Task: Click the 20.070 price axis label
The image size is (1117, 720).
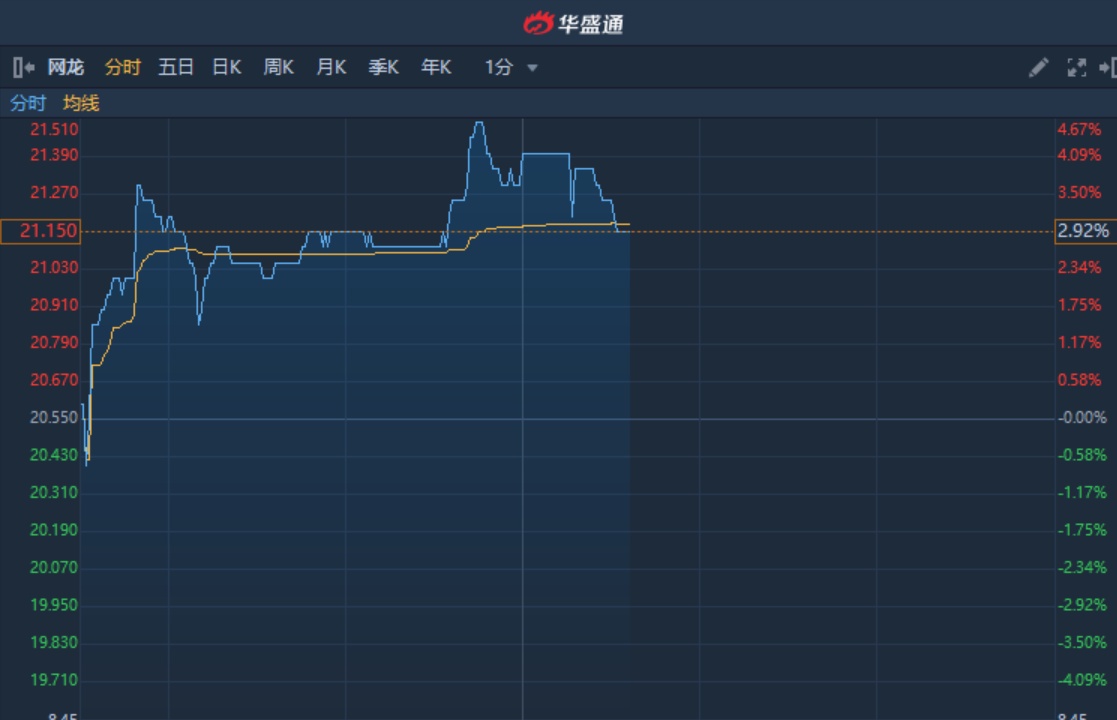Action: [x=53, y=568]
